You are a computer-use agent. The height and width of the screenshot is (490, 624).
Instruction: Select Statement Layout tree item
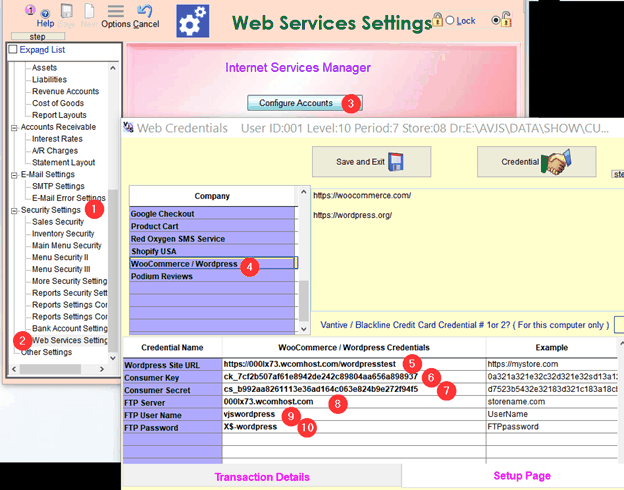click(63, 162)
